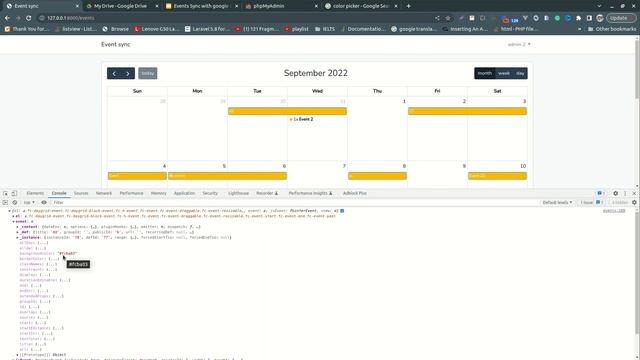The height and width of the screenshot is (360, 640).
Task: Click the yellow event on Thursday the 8th
Action: click(377, 176)
